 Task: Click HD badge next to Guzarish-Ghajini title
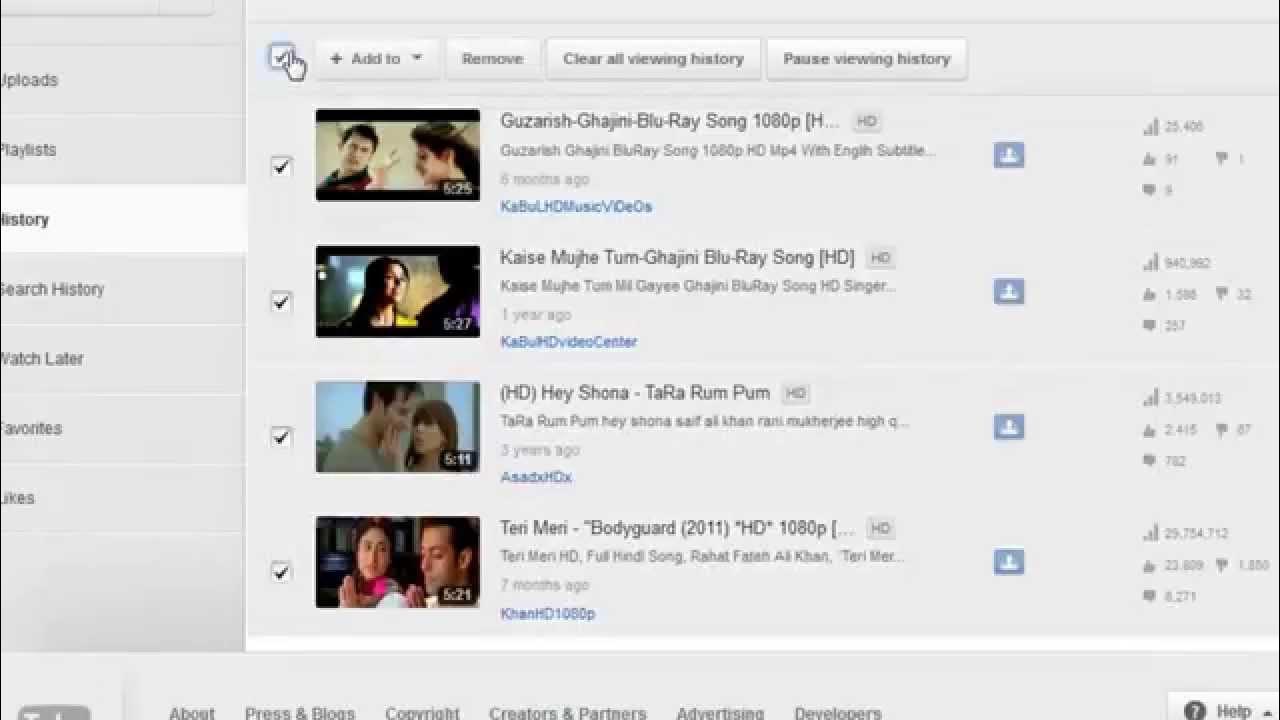coord(867,121)
